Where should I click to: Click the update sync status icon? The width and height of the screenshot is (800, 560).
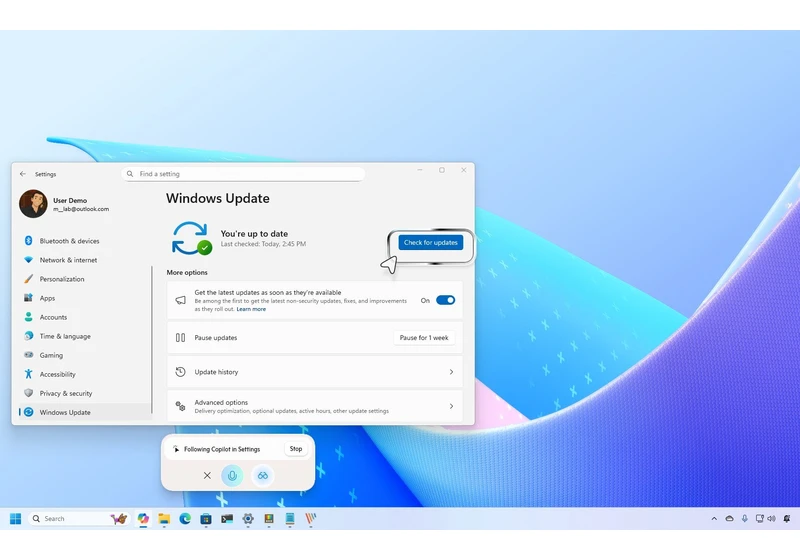click(x=191, y=238)
